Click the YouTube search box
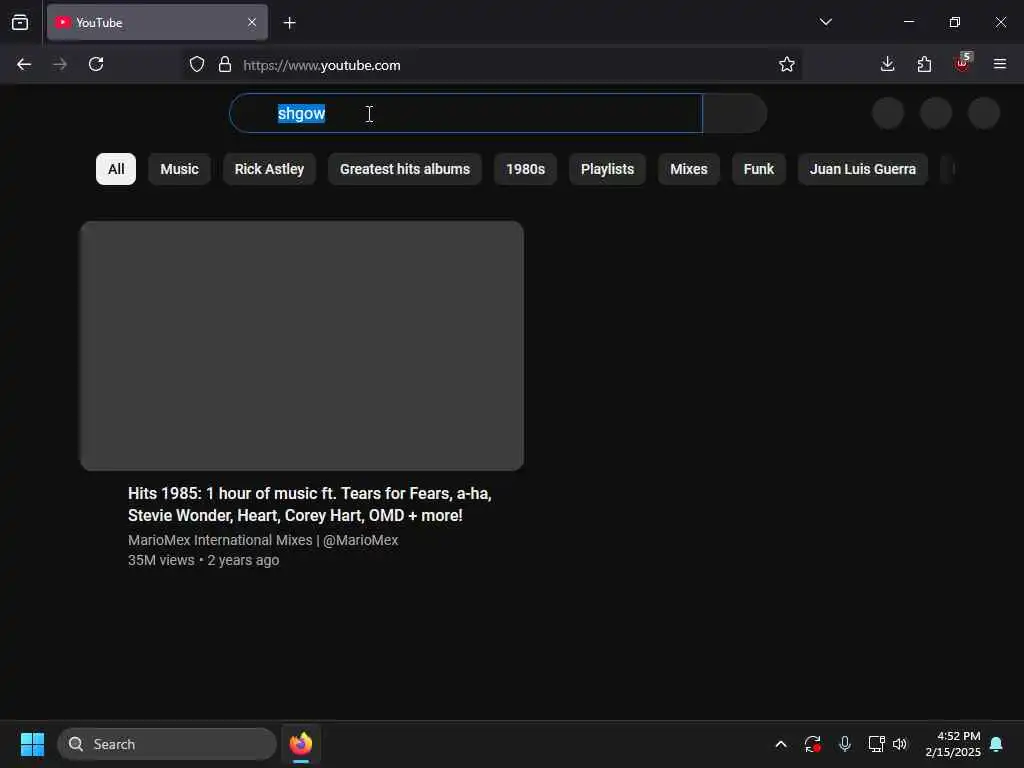 [x=466, y=113]
